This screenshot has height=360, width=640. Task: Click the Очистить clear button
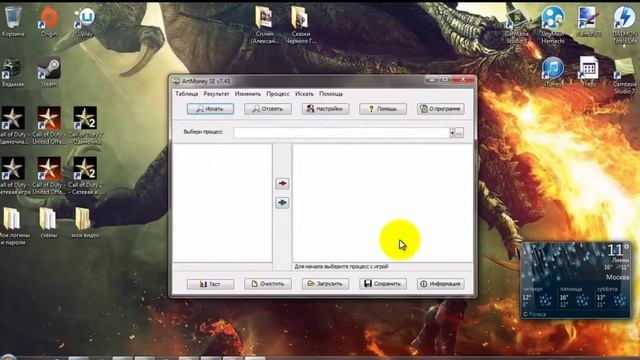(x=268, y=284)
